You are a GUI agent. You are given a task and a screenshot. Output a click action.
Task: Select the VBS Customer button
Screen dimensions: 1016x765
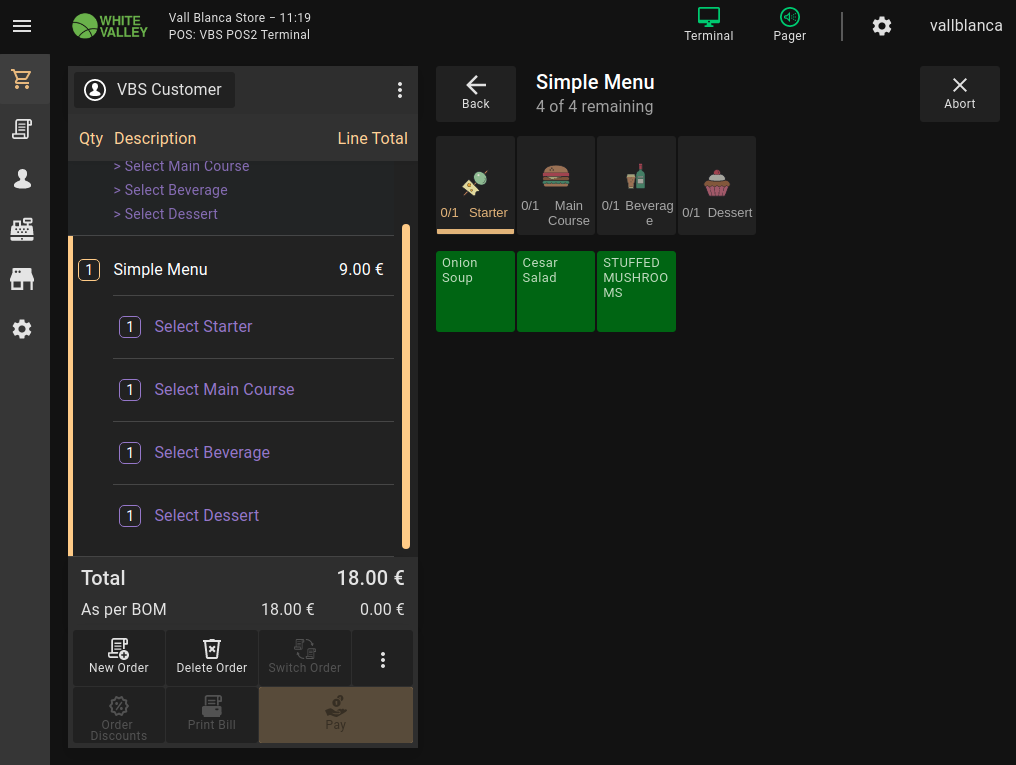coord(154,90)
